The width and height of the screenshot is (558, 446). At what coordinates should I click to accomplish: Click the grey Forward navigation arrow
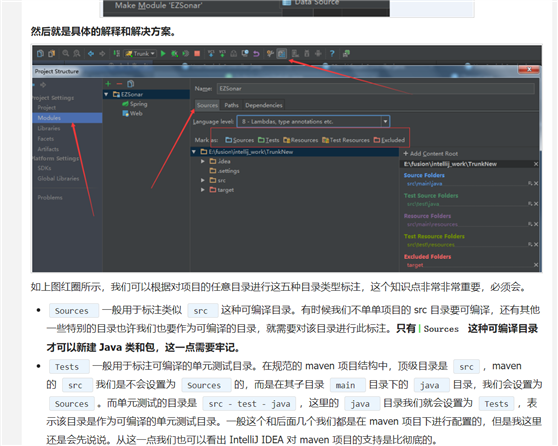[102, 53]
